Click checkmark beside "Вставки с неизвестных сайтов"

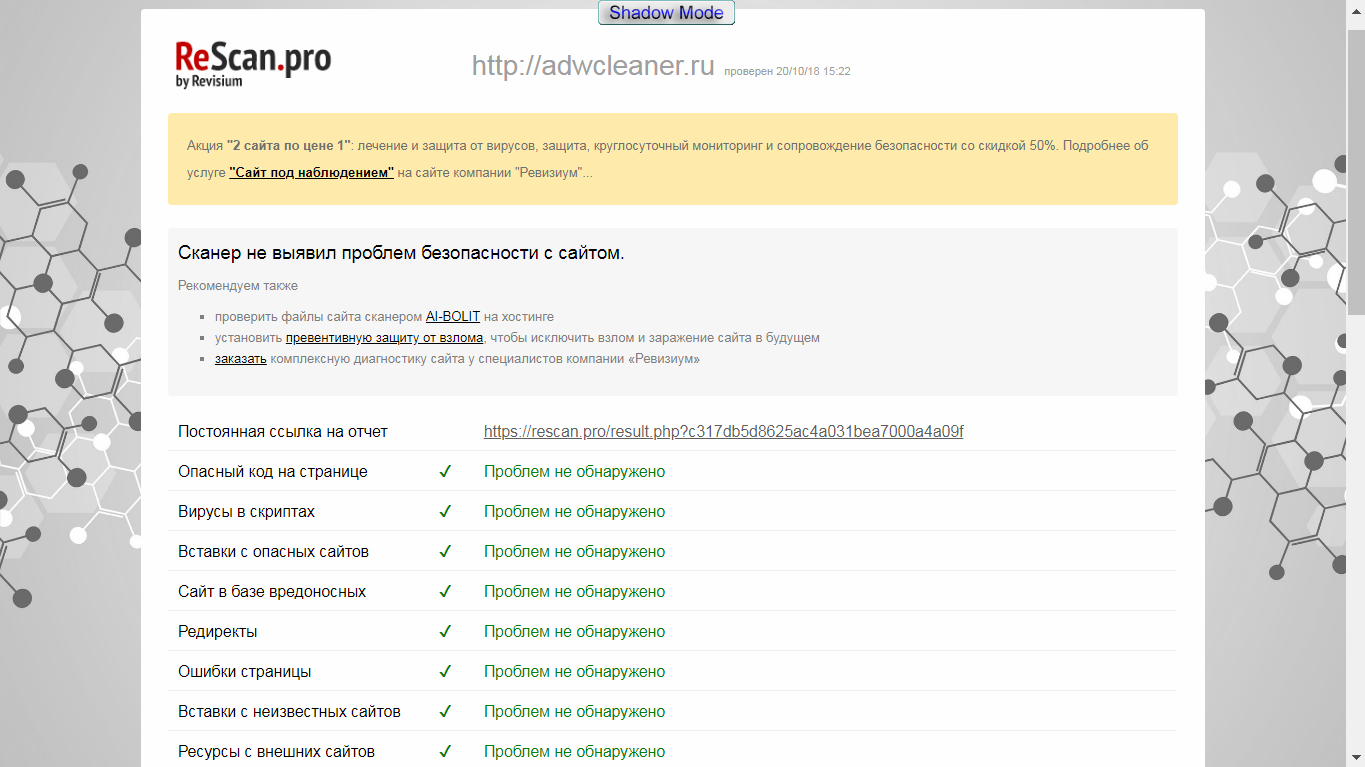[x=445, y=711]
